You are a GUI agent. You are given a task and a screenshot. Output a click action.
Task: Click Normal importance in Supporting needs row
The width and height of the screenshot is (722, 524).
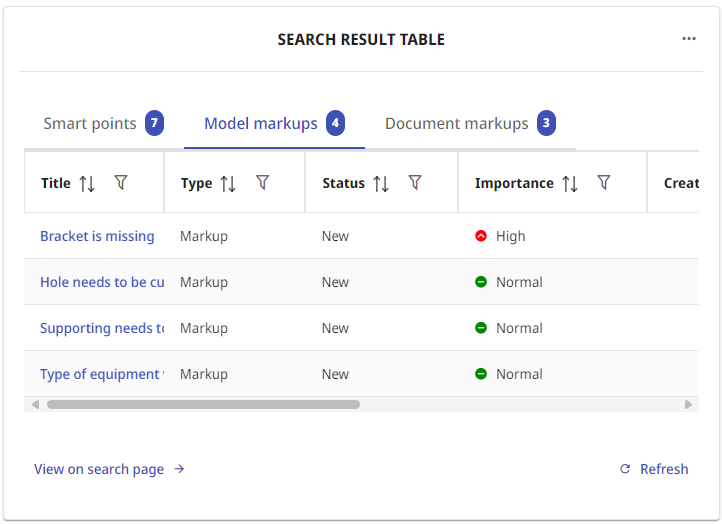click(519, 328)
